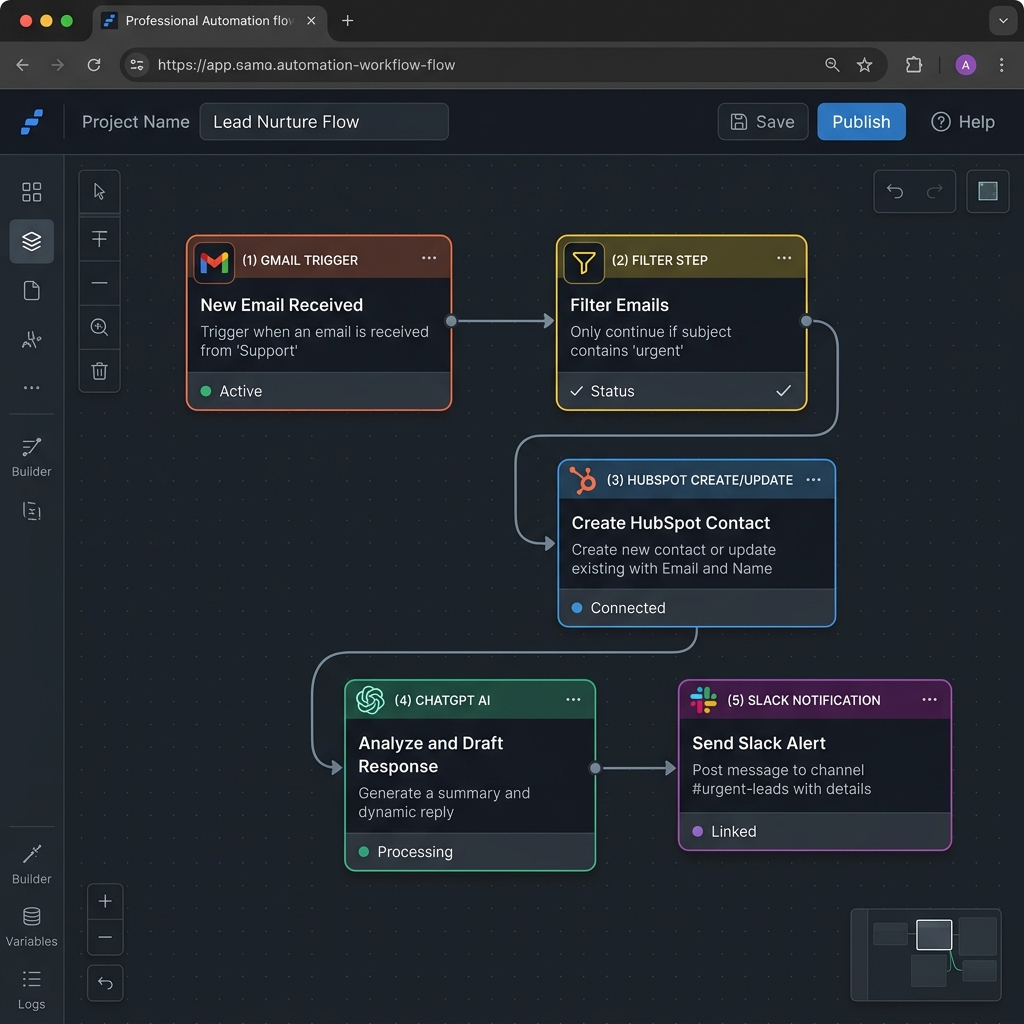
Task: Open the Gmail Trigger node options menu
Action: pyautogui.click(x=429, y=258)
